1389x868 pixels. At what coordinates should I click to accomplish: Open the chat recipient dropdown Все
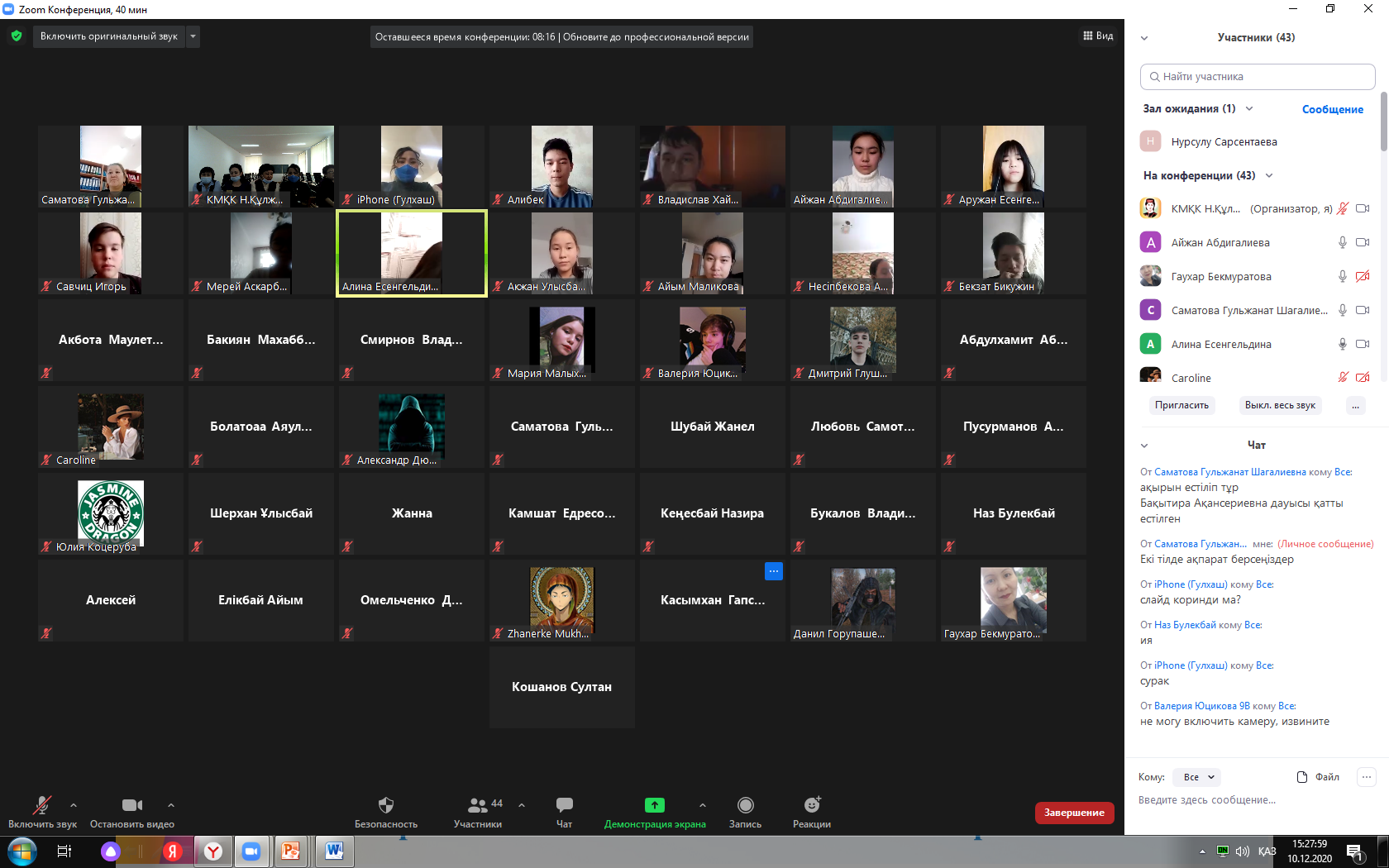click(x=1198, y=777)
